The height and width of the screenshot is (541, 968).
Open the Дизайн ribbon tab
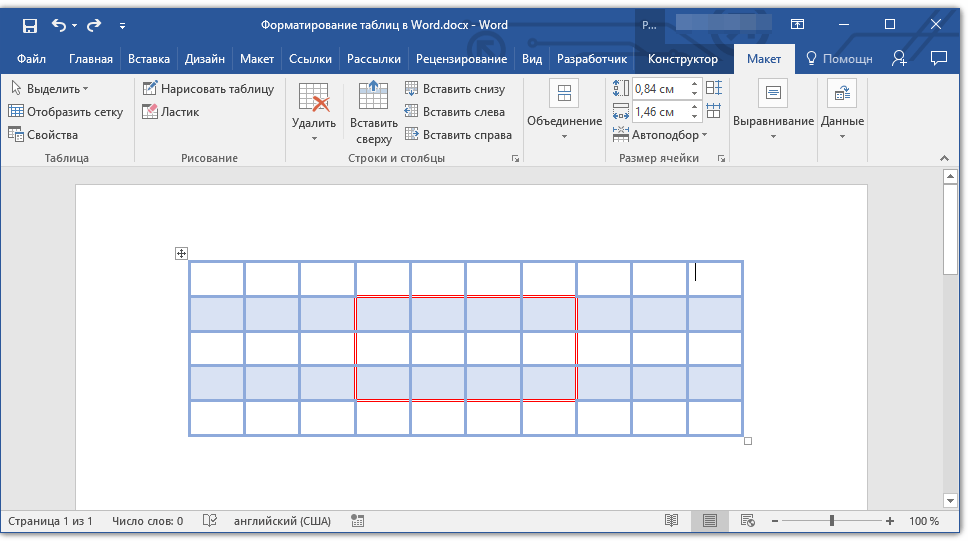(x=204, y=59)
